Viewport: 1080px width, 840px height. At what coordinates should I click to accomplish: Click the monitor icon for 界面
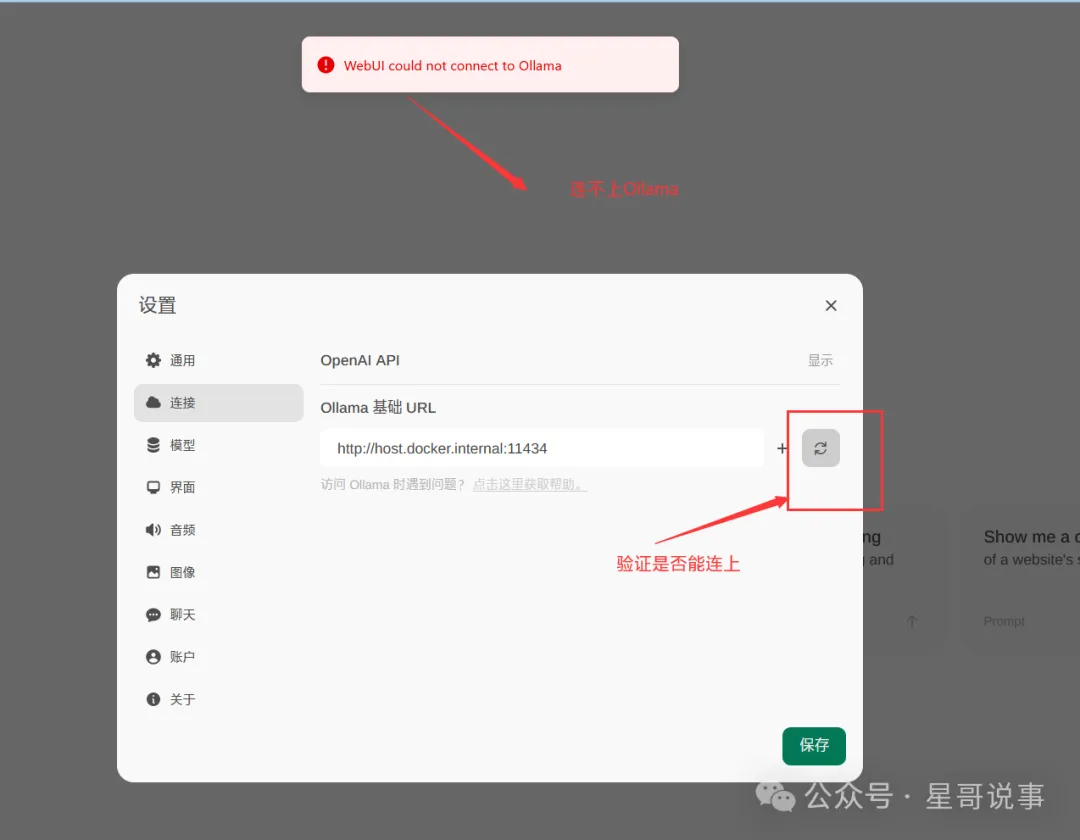pyautogui.click(x=153, y=487)
